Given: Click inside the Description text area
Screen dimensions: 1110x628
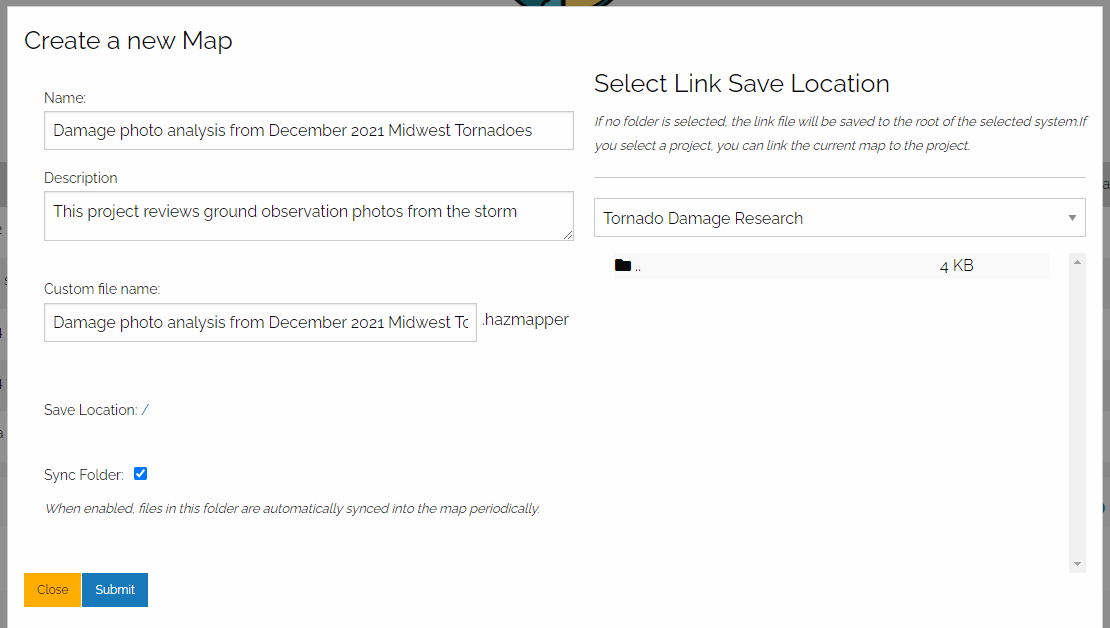Looking at the screenshot, I should point(308,215).
